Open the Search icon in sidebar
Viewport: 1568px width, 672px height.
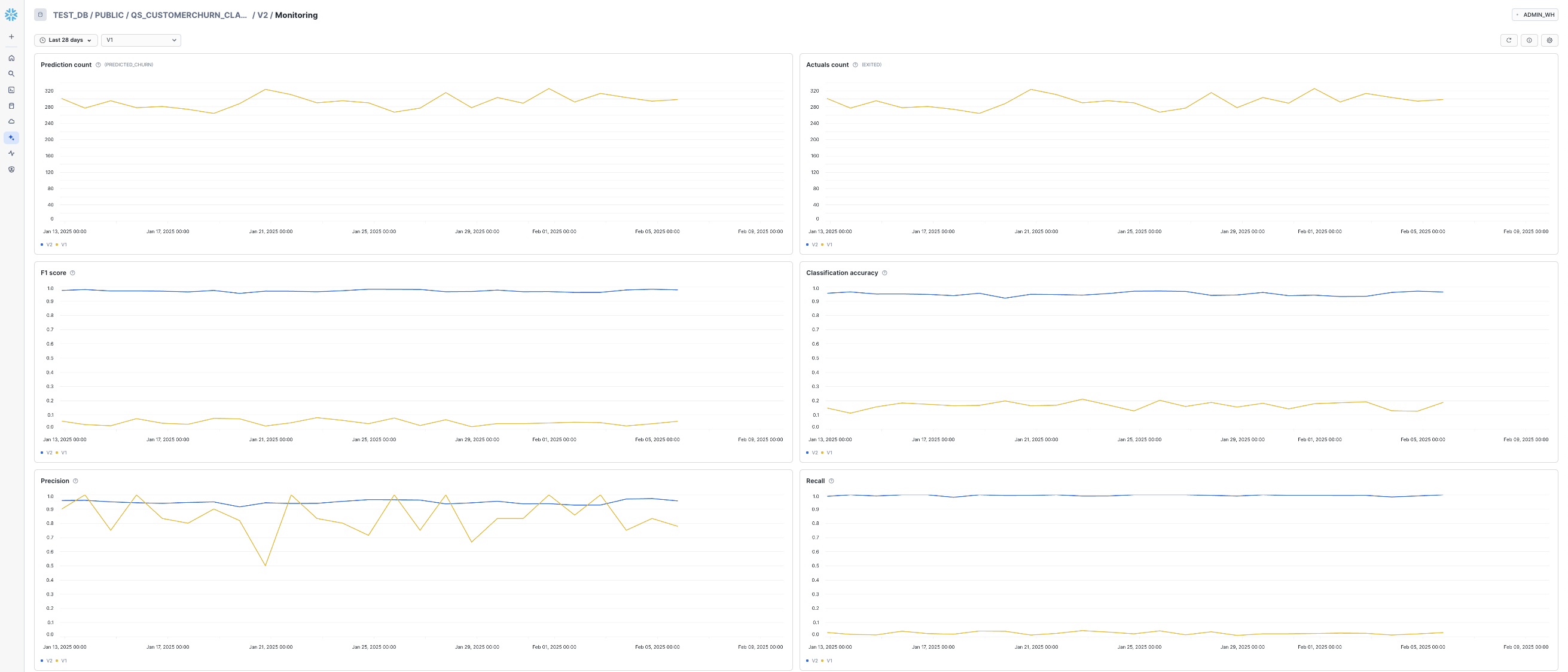[x=11, y=73]
